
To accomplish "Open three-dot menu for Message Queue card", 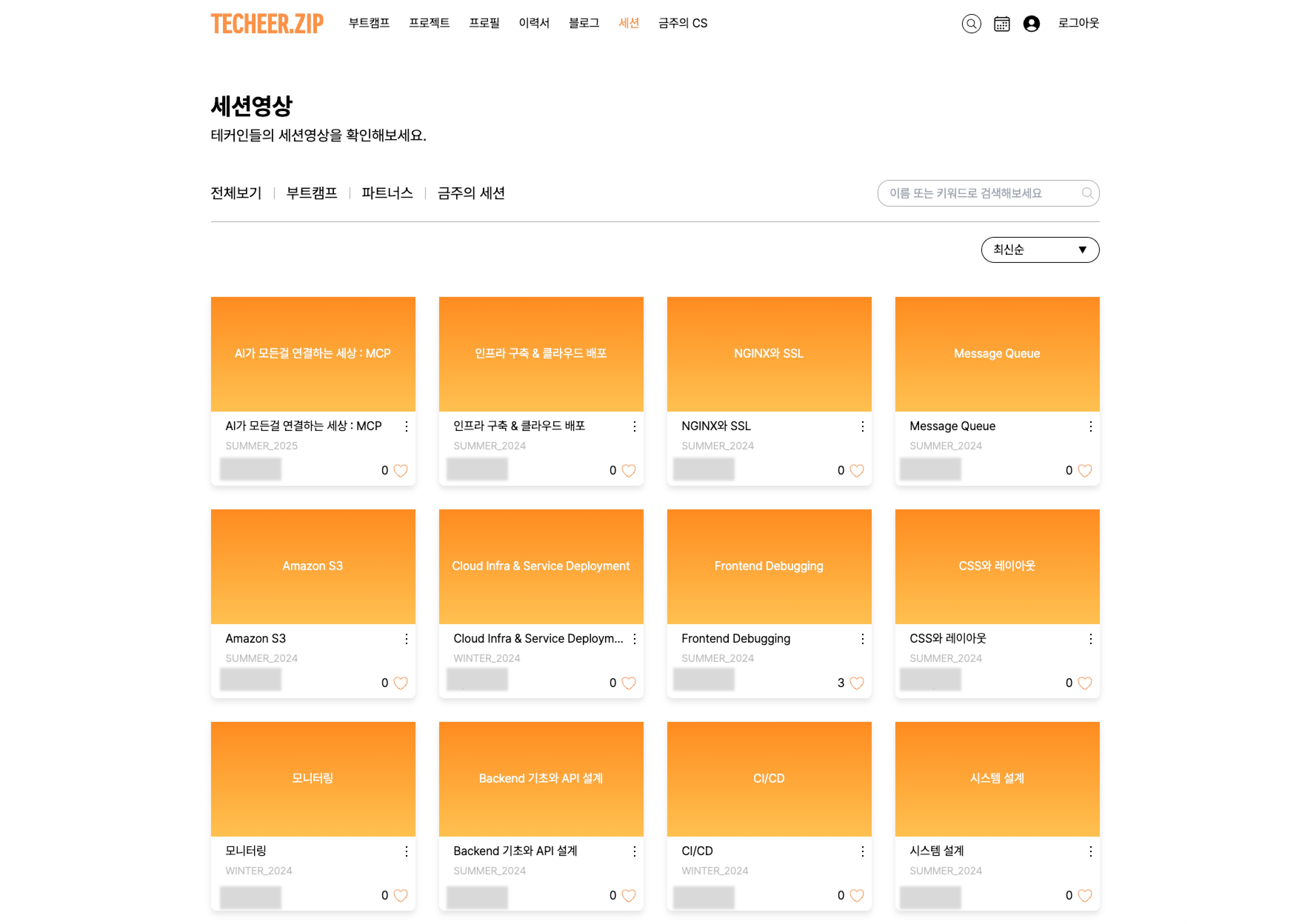I will pos(1090,426).
